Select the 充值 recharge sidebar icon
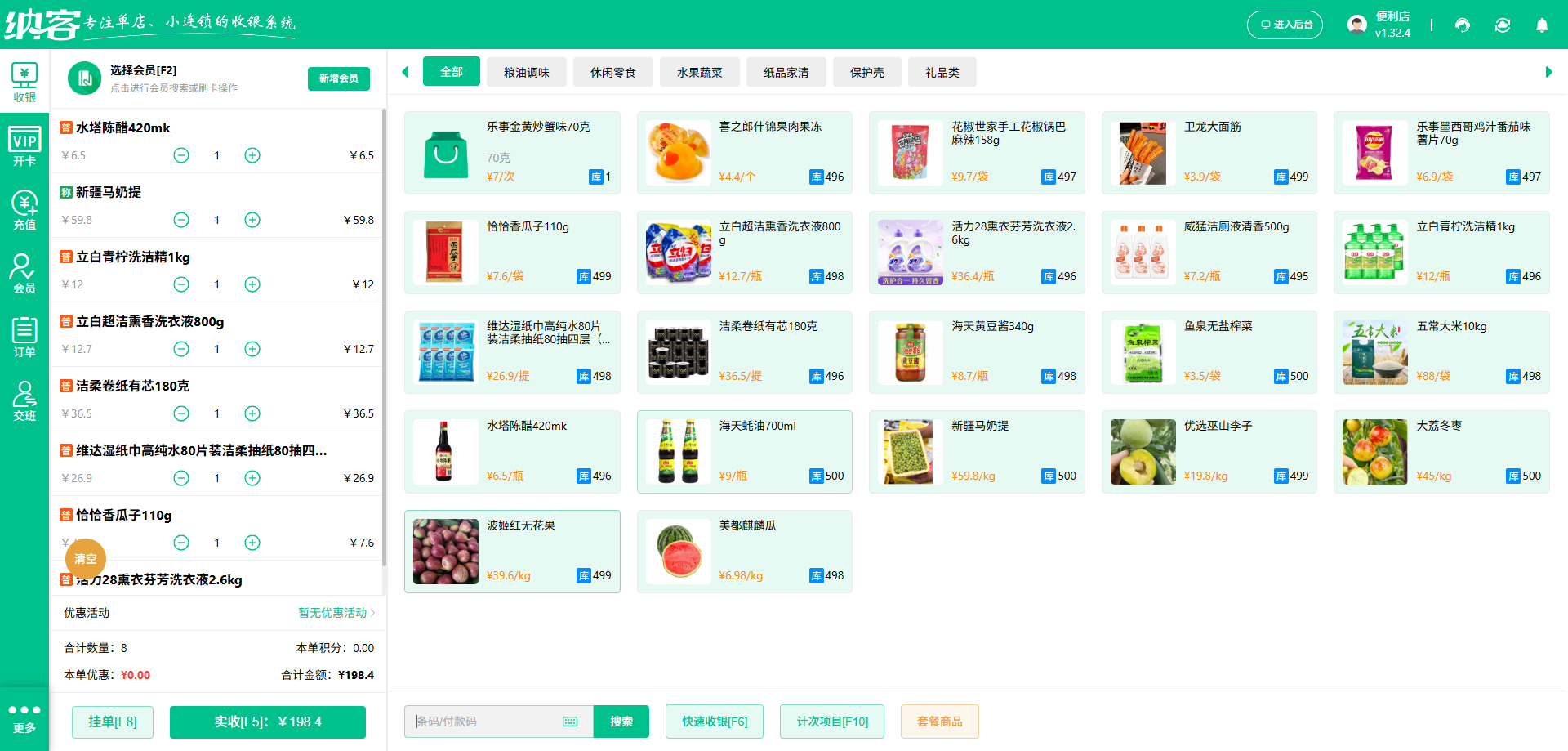Viewport: 1568px width, 751px height. (x=25, y=211)
